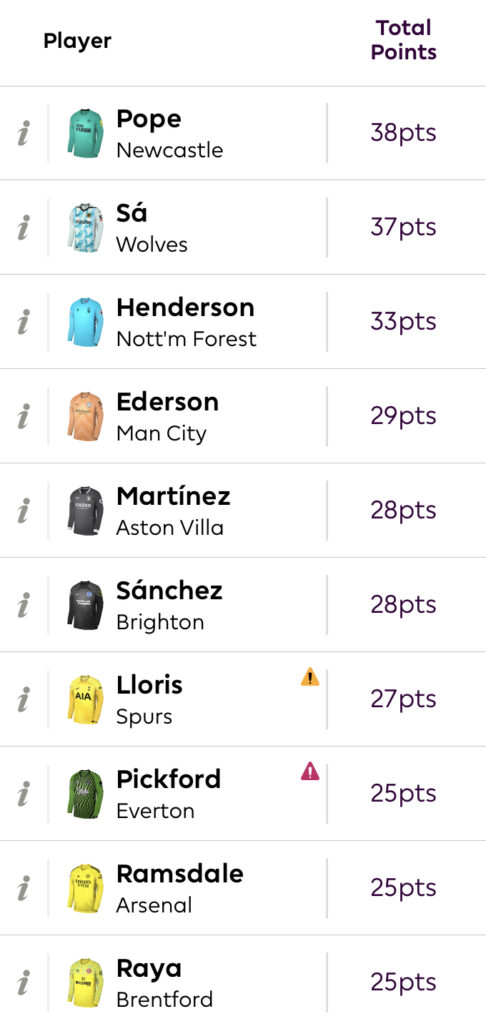Select Pope's Newcastle goalkeeper shirt

[x=85, y=133]
